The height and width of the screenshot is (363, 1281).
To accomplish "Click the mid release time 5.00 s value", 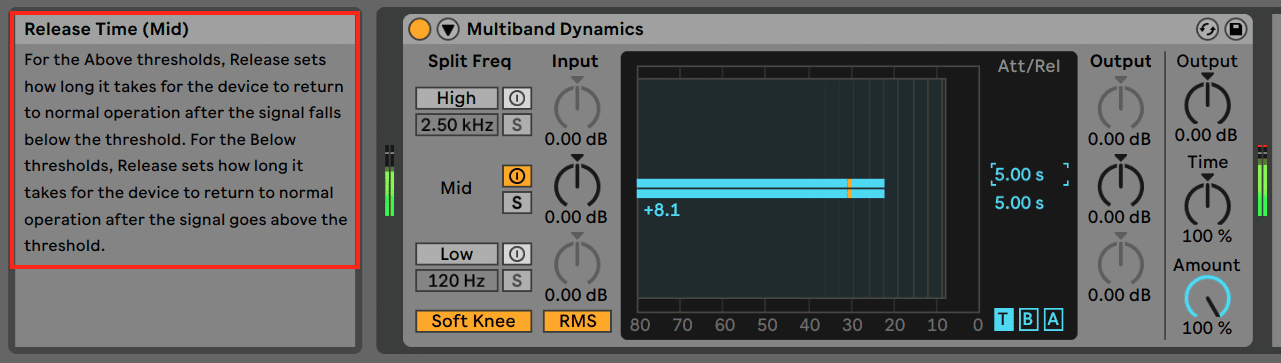I will pos(1019,203).
